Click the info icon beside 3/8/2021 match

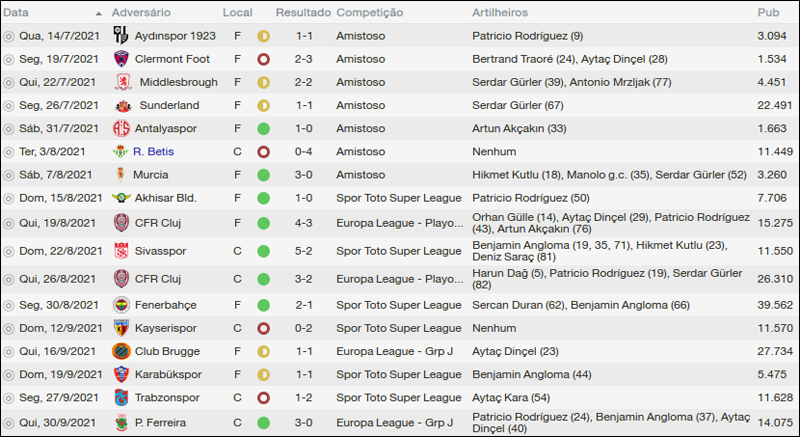9,152
